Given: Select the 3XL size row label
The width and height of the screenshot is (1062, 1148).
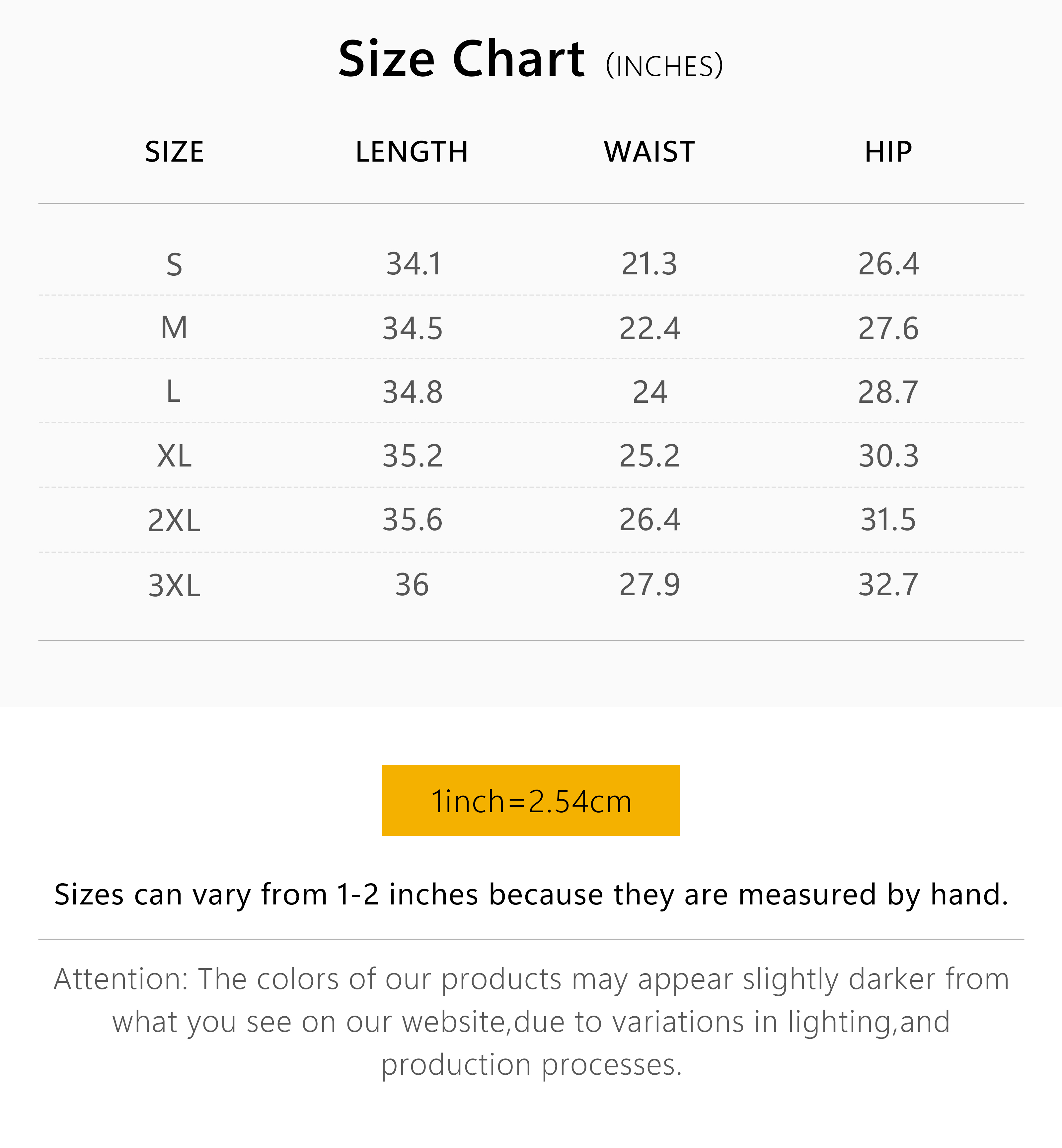Looking at the screenshot, I should pos(174,586).
